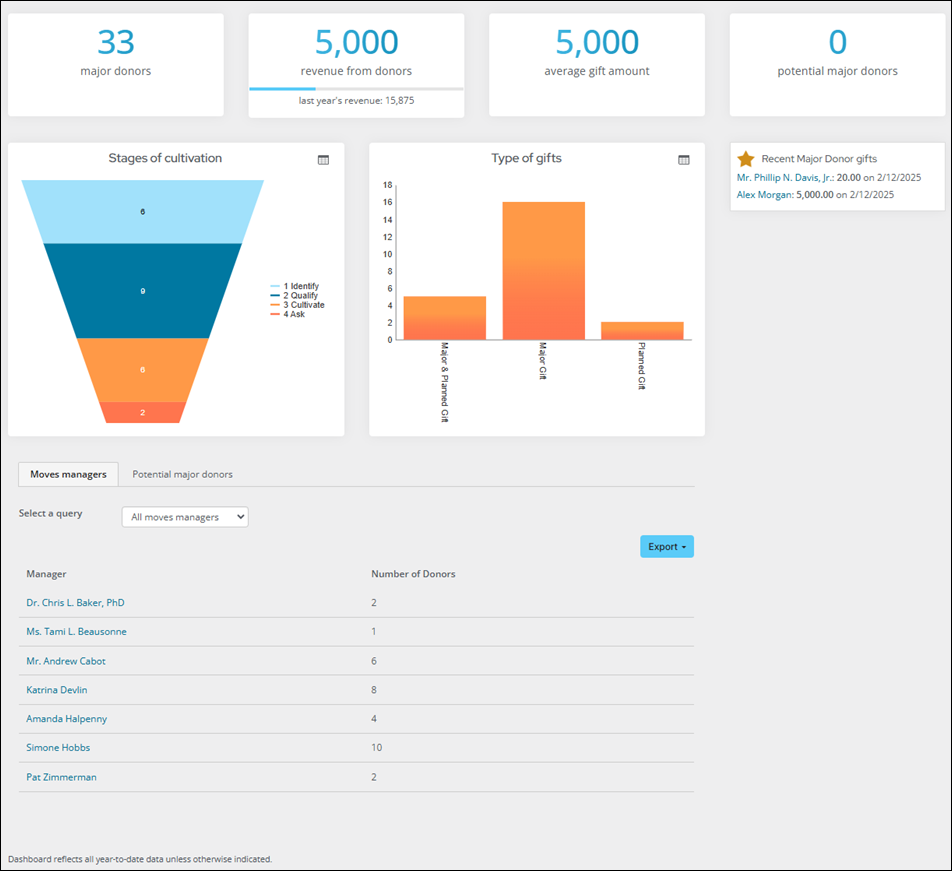
Task: Open Katrina Devlin manager link
Action: 56,690
